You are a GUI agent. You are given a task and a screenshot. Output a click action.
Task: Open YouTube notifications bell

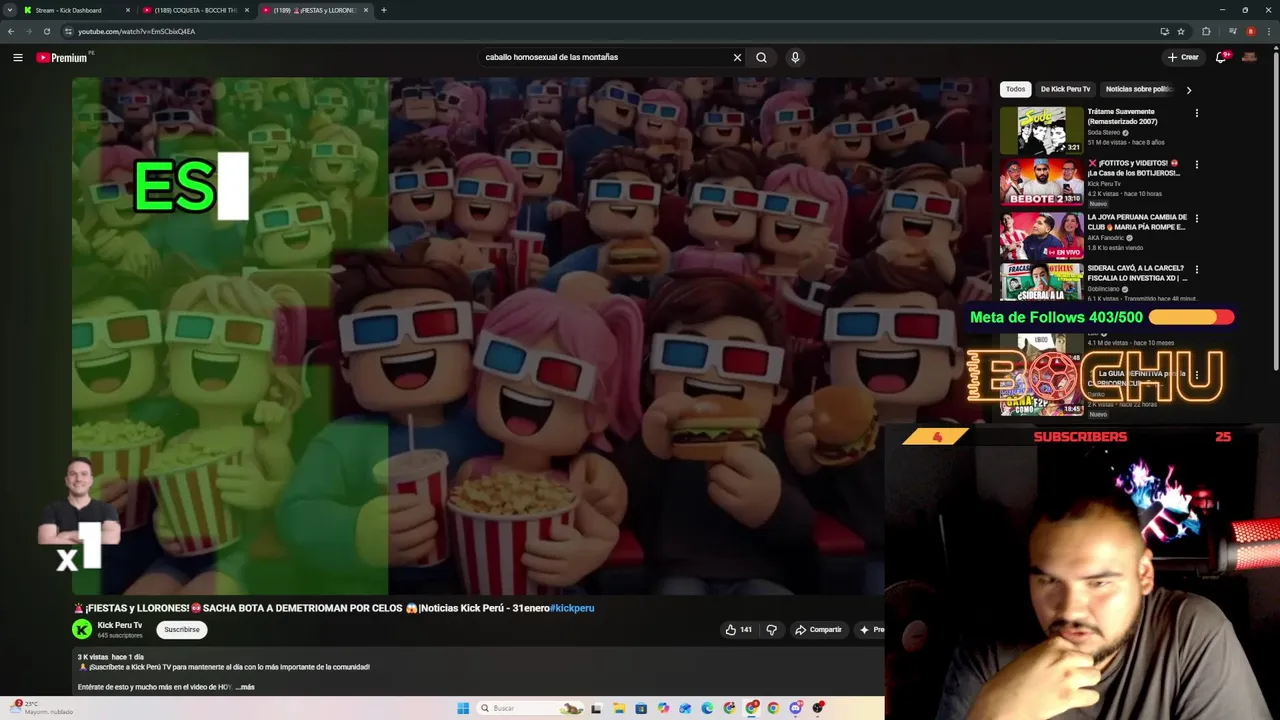pyautogui.click(x=1221, y=57)
